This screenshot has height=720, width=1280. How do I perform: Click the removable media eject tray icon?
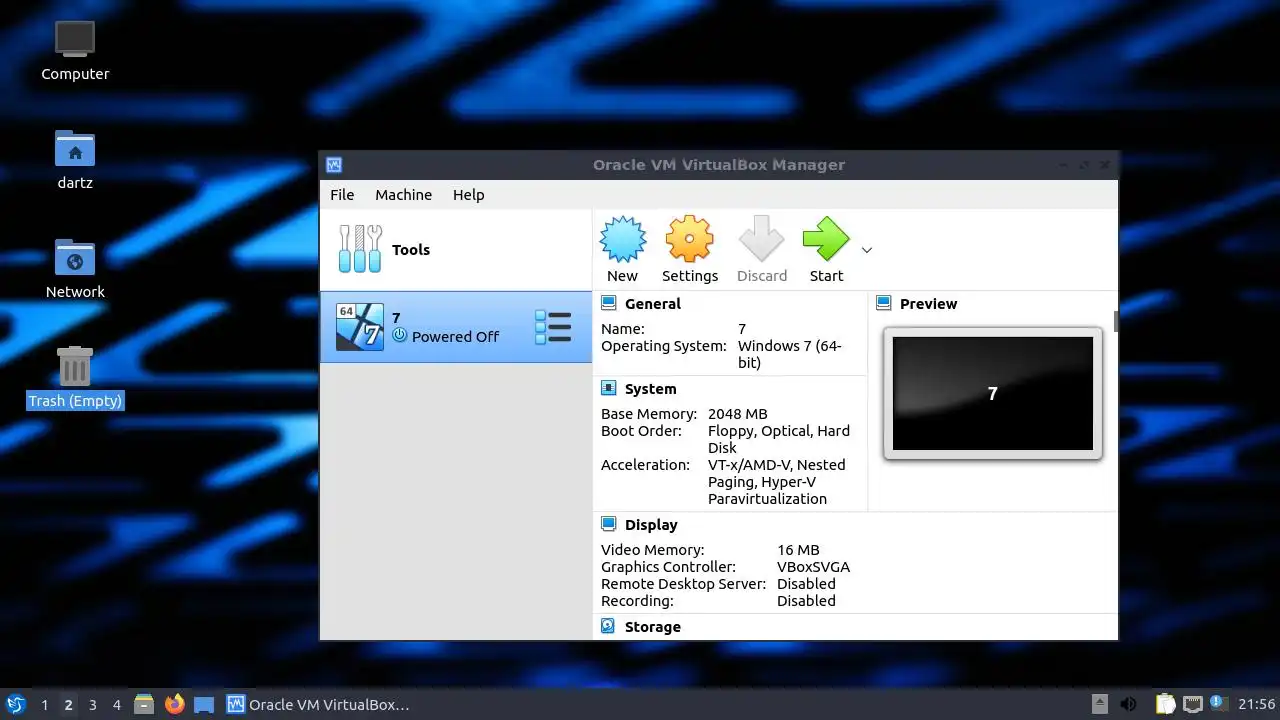[x=1099, y=704]
